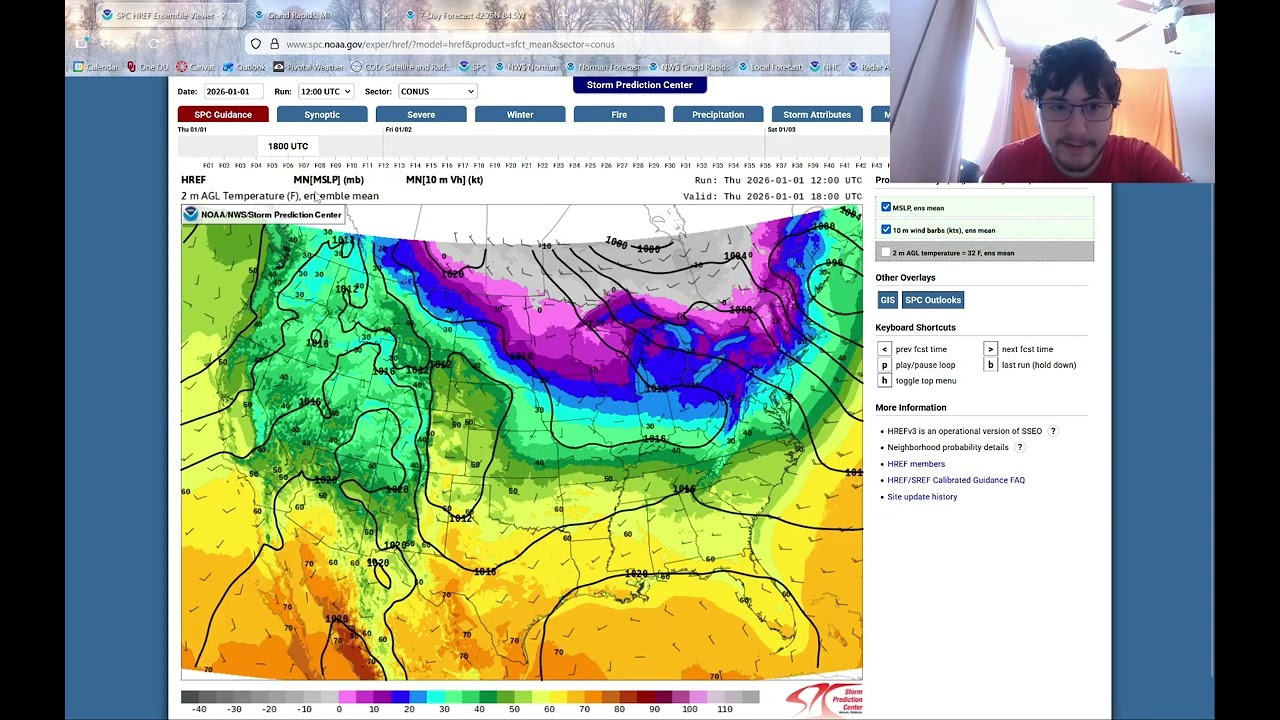Image resolution: width=1280 pixels, height=720 pixels.
Task: Open the SPC bookmark
Action: coord(472,67)
